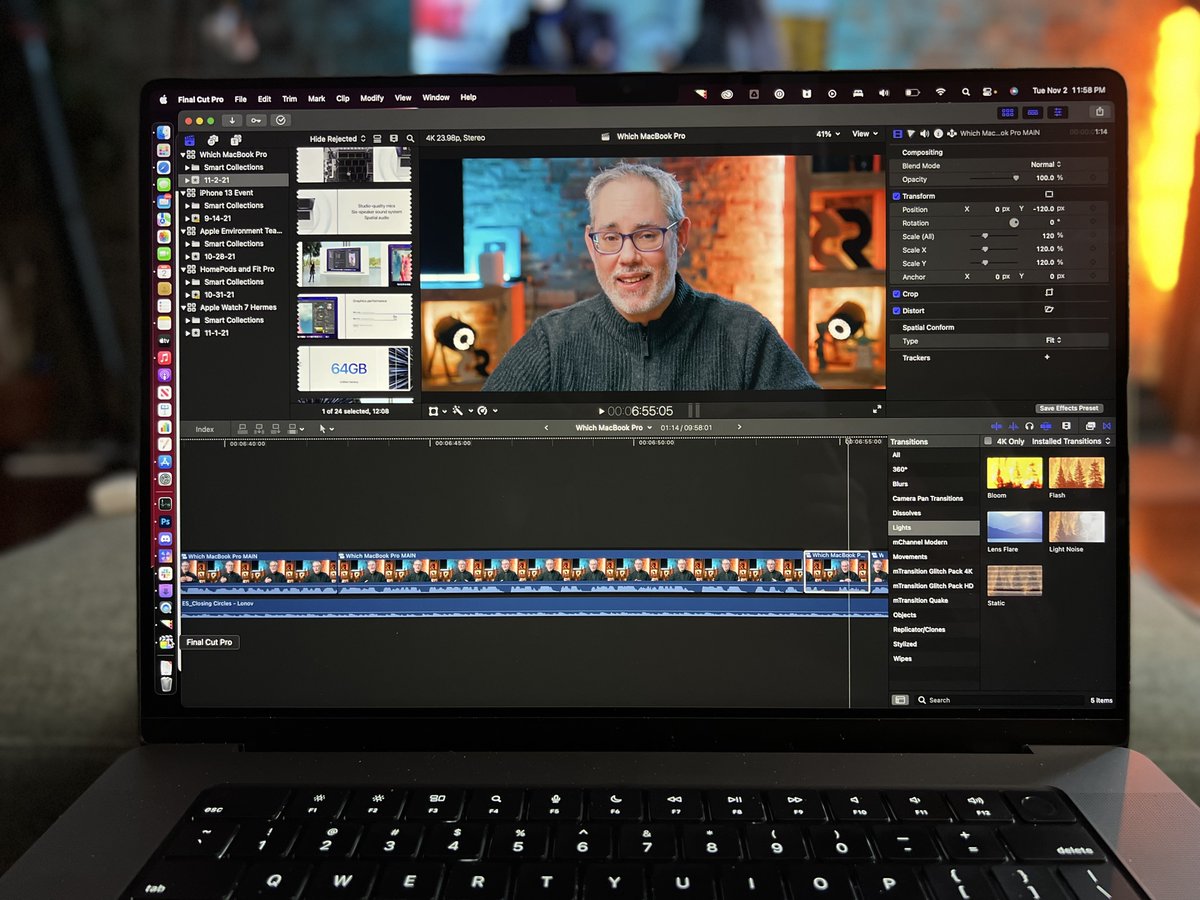Expand the 9-14-21 event
1200x900 pixels.
[x=186, y=218]
